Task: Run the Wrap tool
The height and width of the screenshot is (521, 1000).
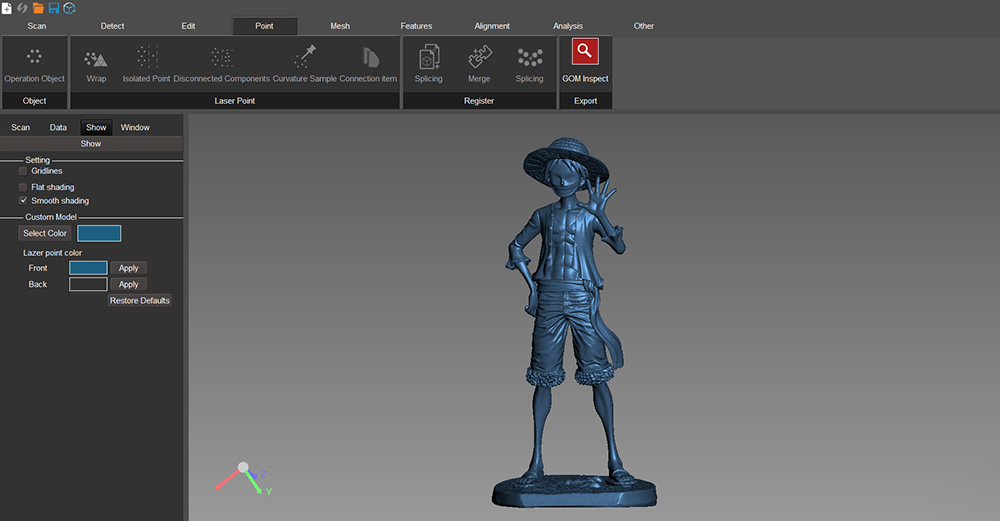Action: point(96,64)
